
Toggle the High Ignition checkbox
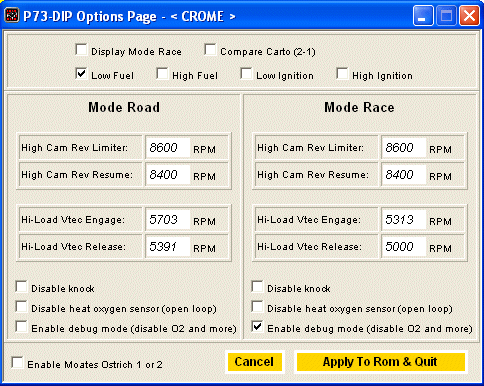tap(342, 74)
